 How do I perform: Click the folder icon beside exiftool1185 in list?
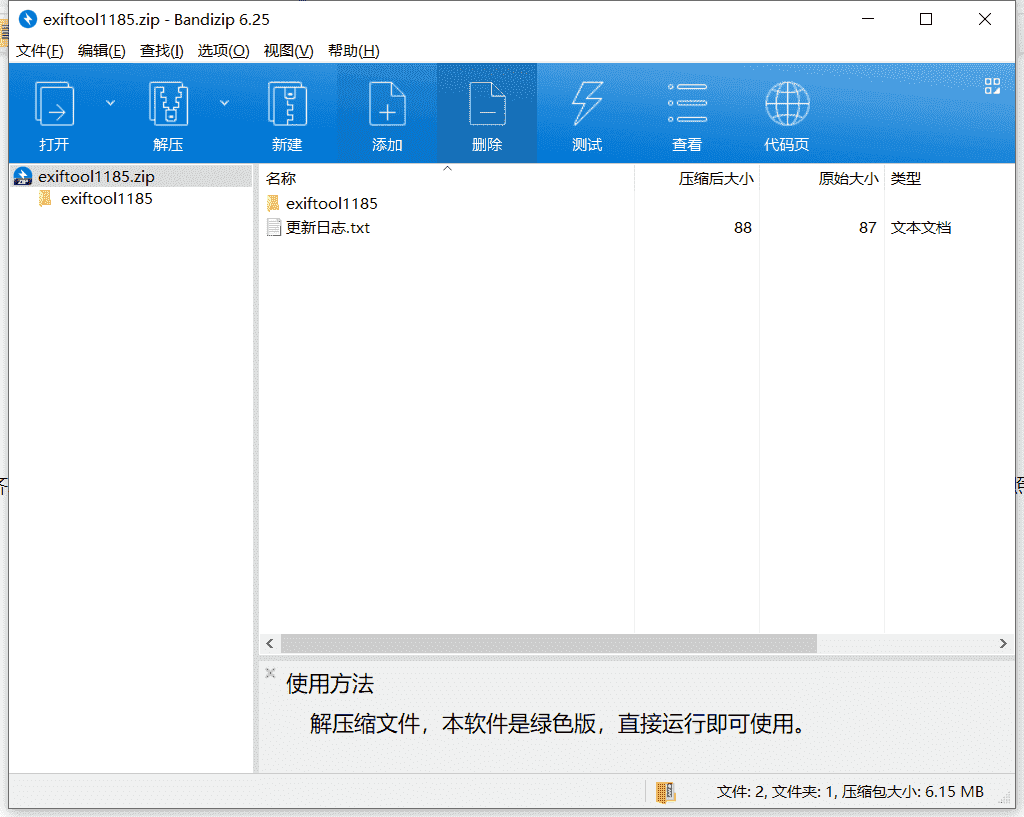[273, 204]
